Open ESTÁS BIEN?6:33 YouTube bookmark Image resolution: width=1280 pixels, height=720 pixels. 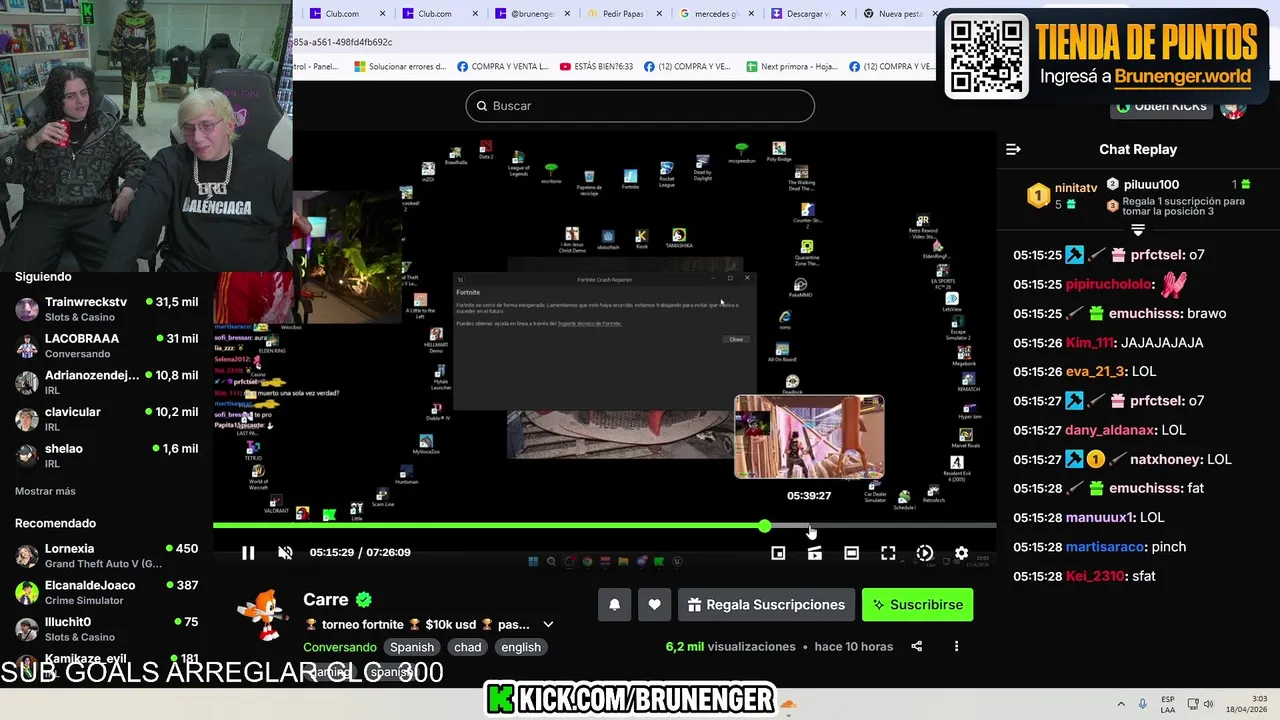[x=597, y=67]
